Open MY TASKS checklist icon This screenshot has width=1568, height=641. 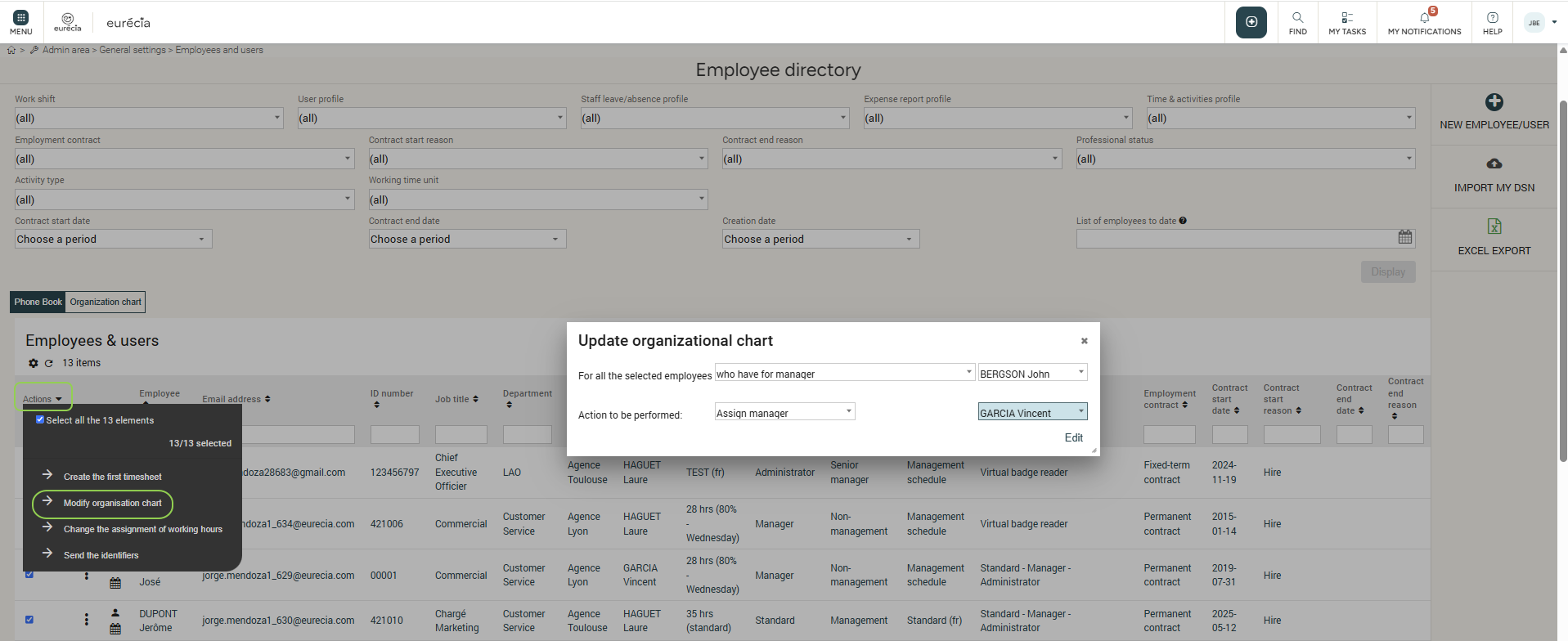(x=1346, y=17)
